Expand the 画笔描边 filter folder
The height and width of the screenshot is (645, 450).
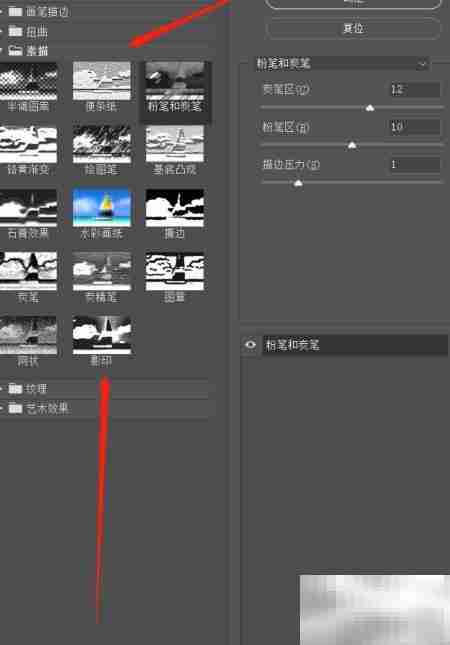pos(2,12)
